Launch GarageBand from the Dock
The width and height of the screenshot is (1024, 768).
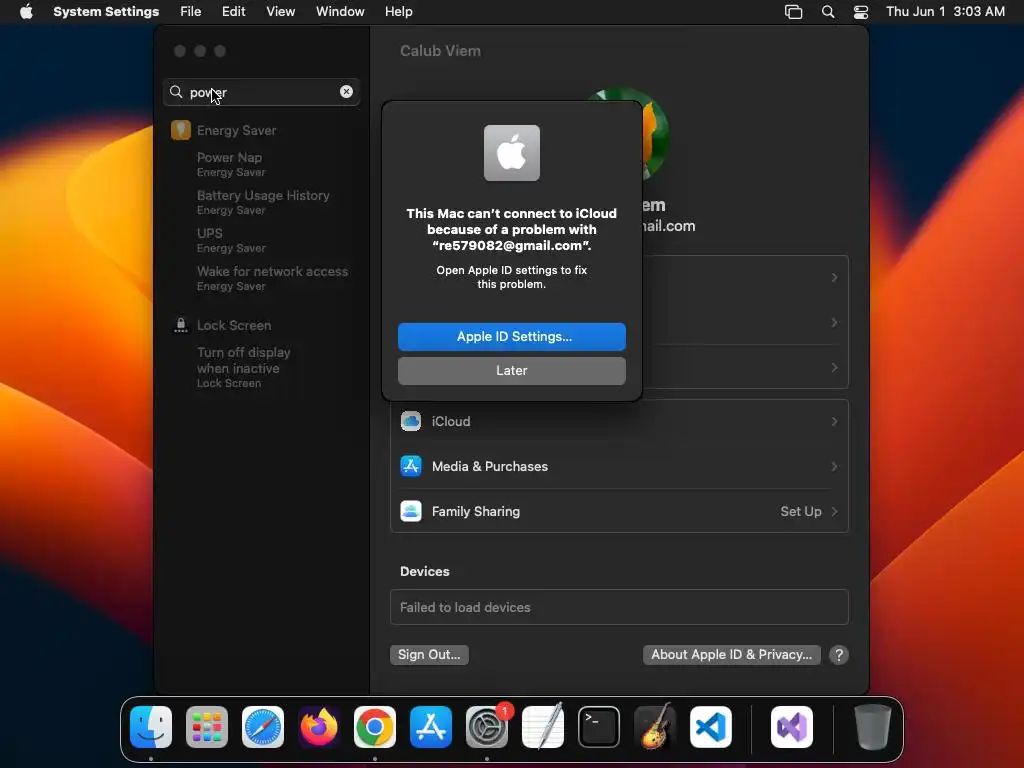pyautogui.click(x=655, y=727)
